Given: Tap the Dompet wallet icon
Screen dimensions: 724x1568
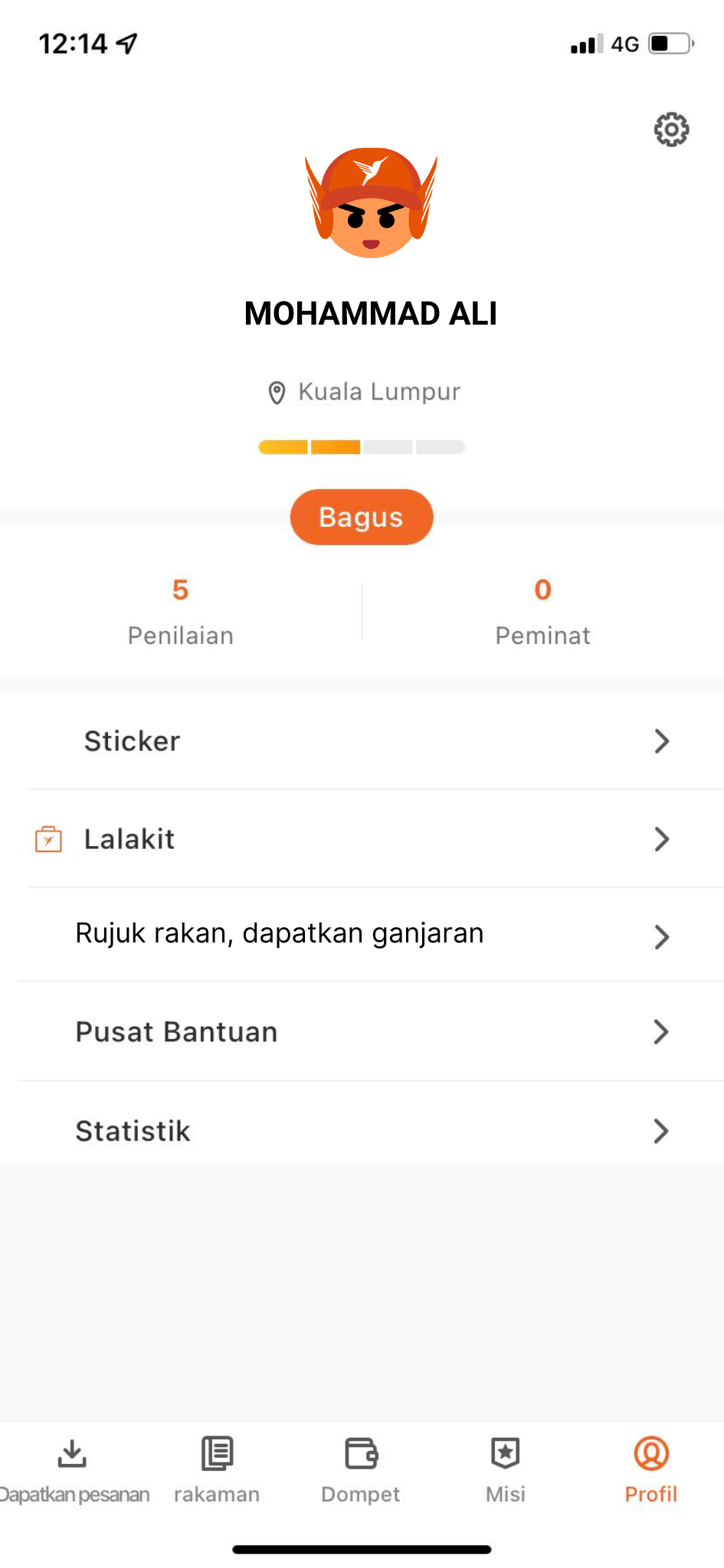Looking at the screenshot, I should [x=361, y=1453].
